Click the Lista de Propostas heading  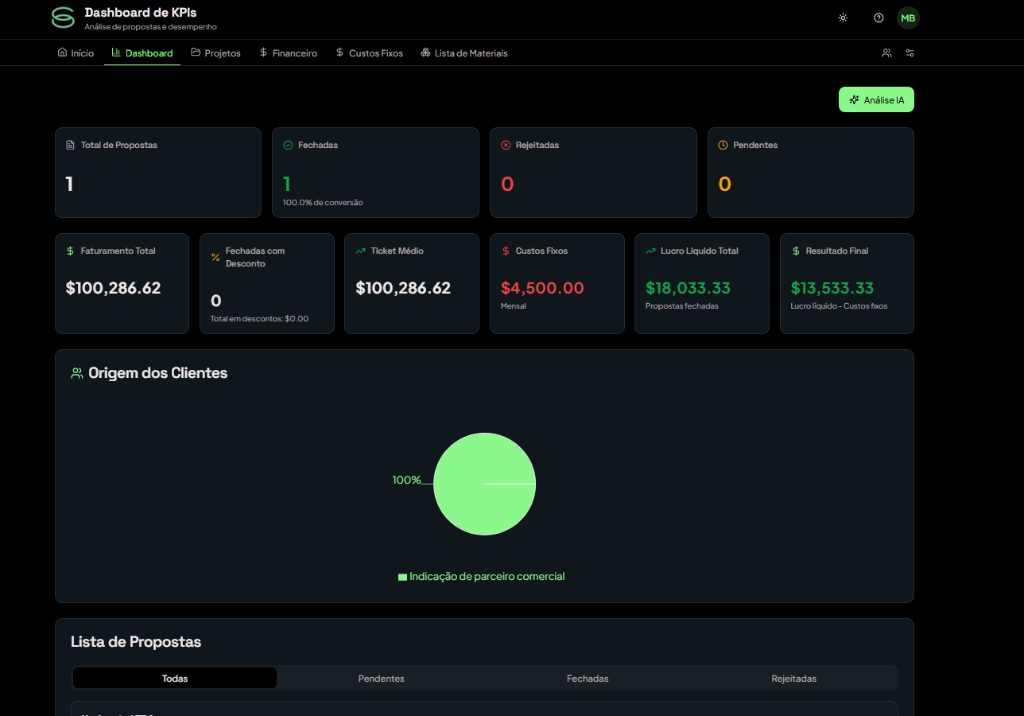pyautogui.click(x=136, y=642)
